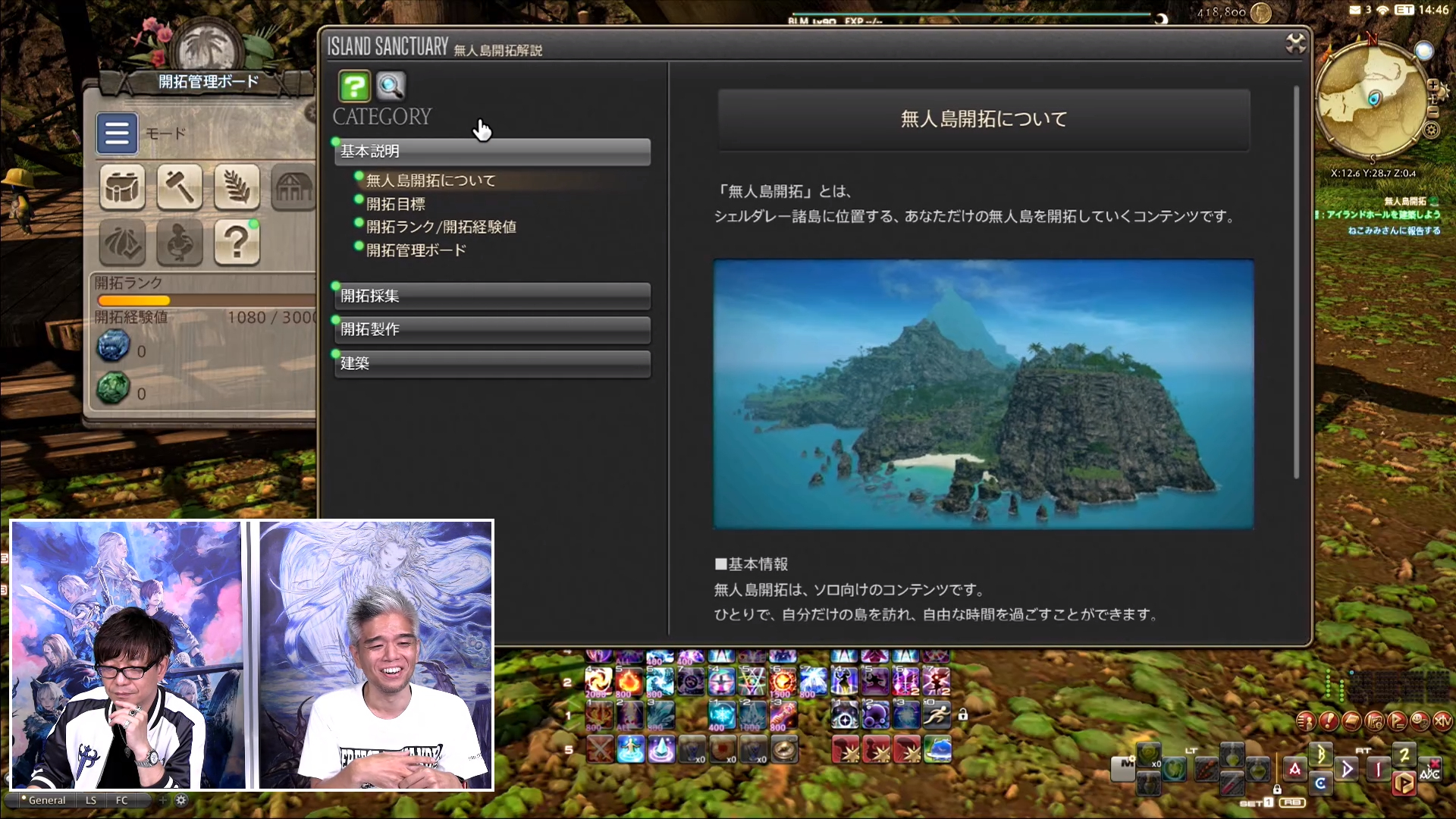Viewport: 1456px width, 819px height.
Task: Switch to the General chat tab
Action: point(46,800)
